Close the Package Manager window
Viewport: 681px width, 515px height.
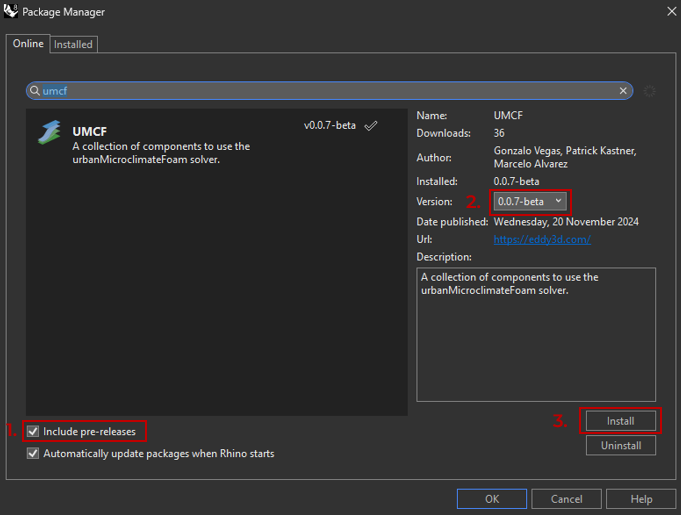(671, 11)
